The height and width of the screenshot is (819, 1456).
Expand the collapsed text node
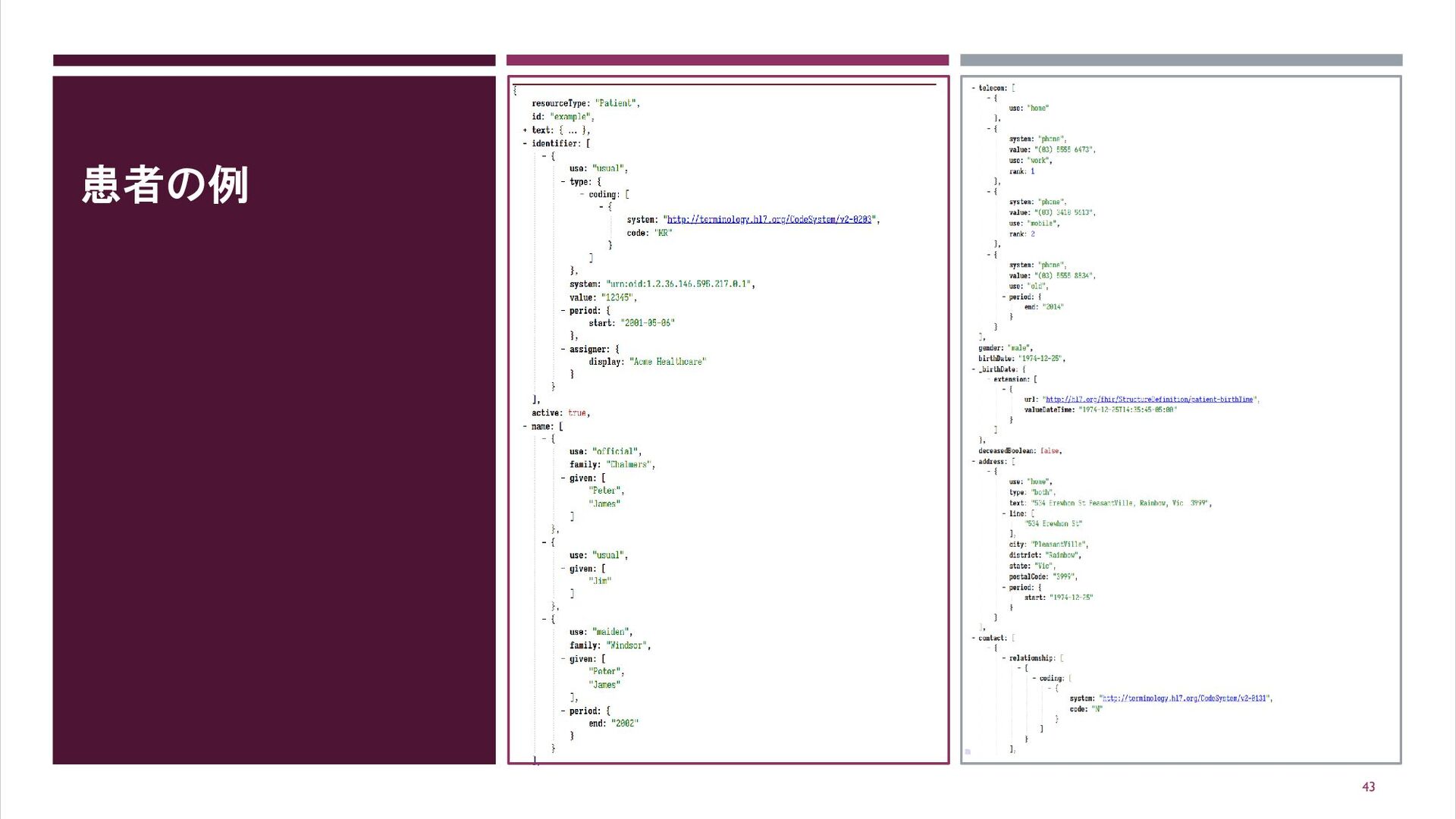pos(525,130)
